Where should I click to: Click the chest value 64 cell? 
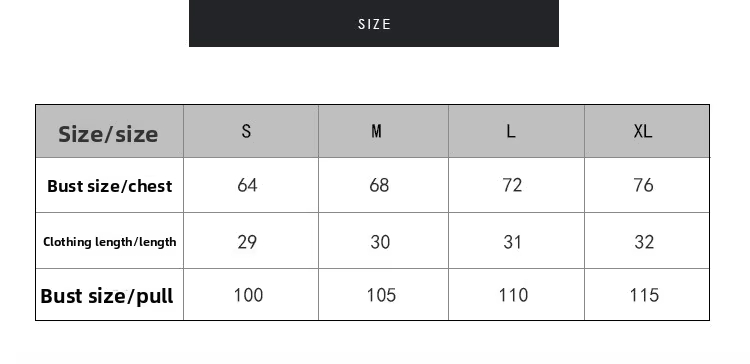[x=251, y=185]
